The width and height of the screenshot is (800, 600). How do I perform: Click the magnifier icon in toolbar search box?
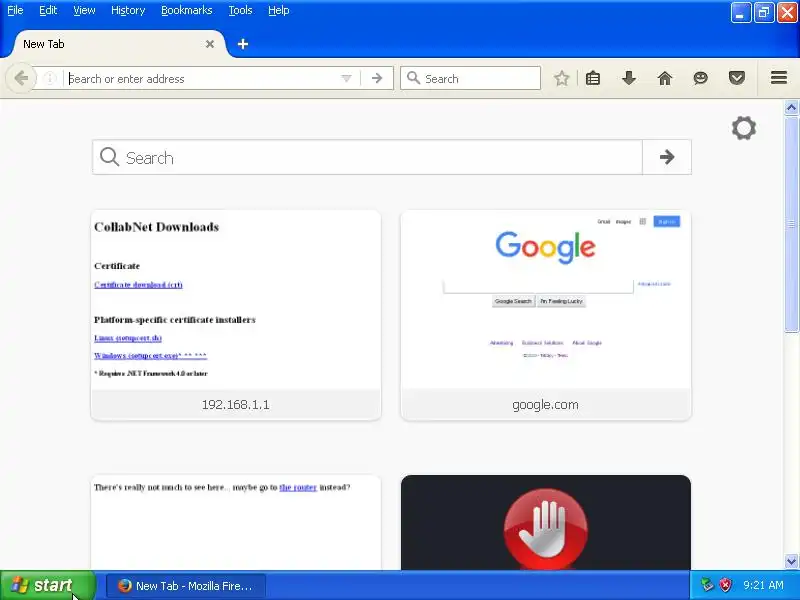pyautogui.click(x=413, y=79)
